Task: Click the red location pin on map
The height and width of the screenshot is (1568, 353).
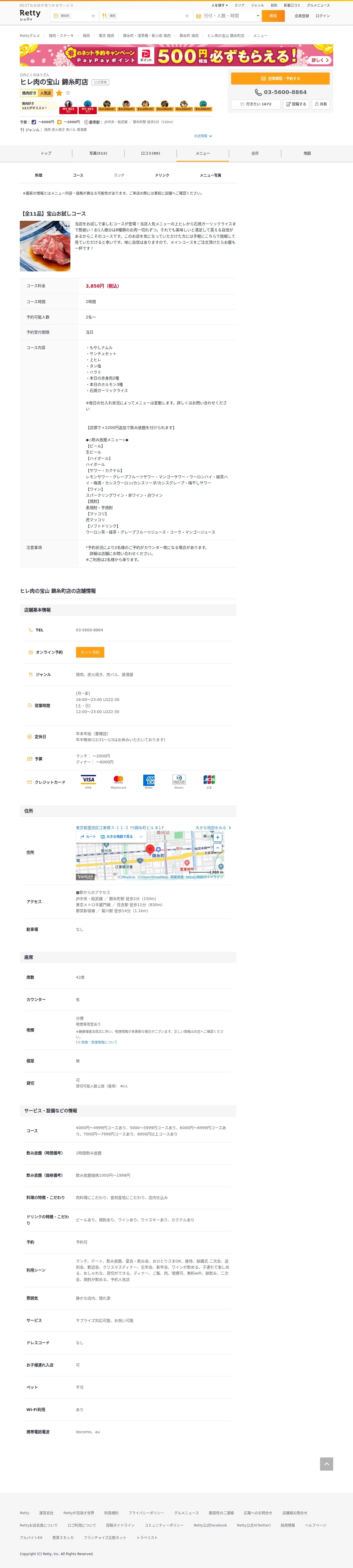Action: pos(150,850)
